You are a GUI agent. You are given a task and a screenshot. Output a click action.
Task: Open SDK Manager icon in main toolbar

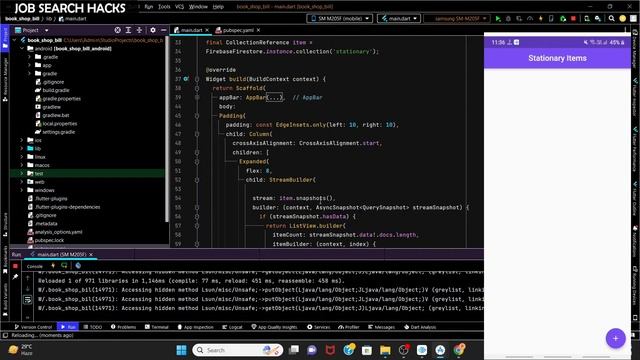tap(598, 19)
